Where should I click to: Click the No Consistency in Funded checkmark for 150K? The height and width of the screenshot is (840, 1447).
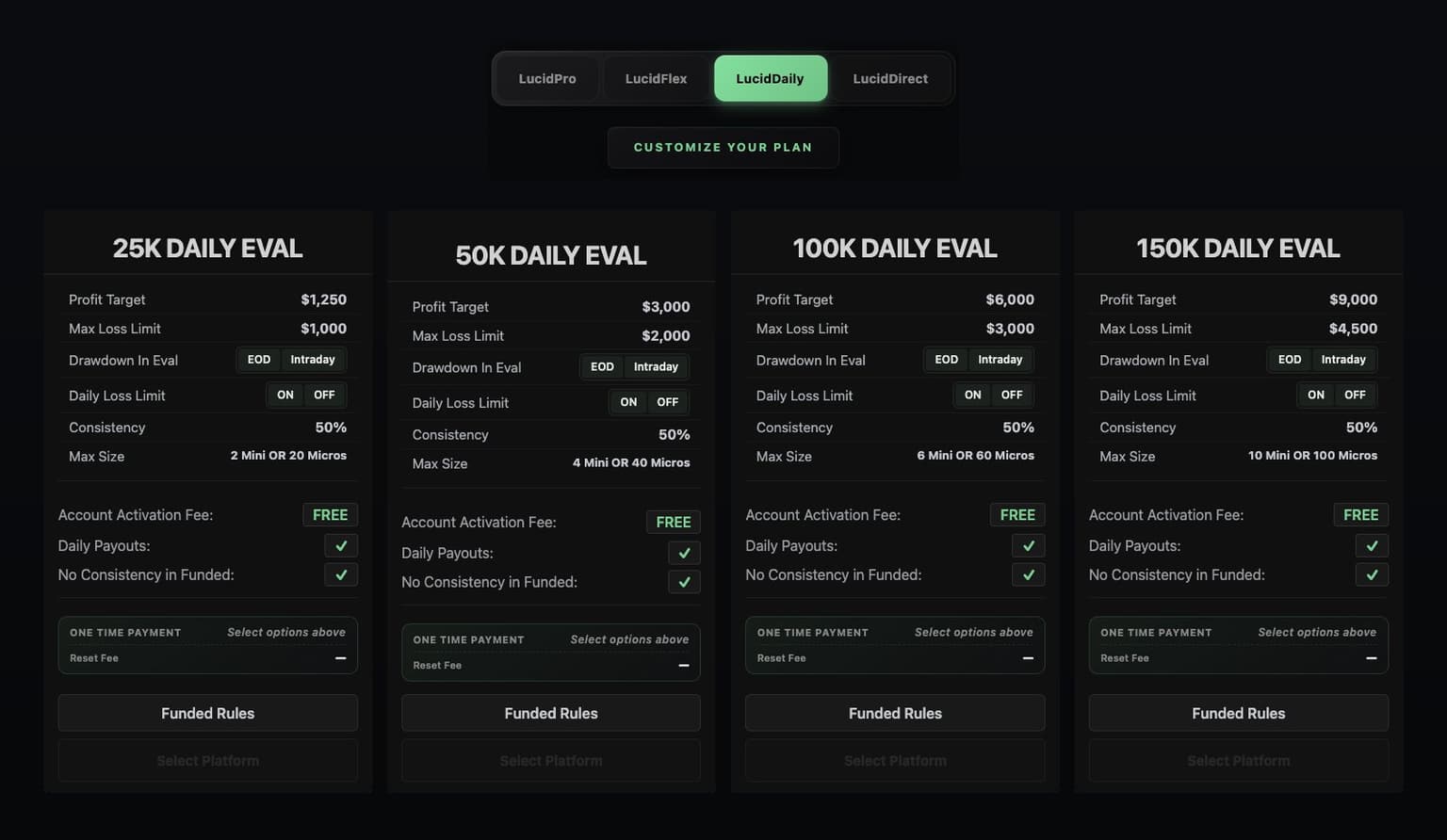tap(1372, 574)
